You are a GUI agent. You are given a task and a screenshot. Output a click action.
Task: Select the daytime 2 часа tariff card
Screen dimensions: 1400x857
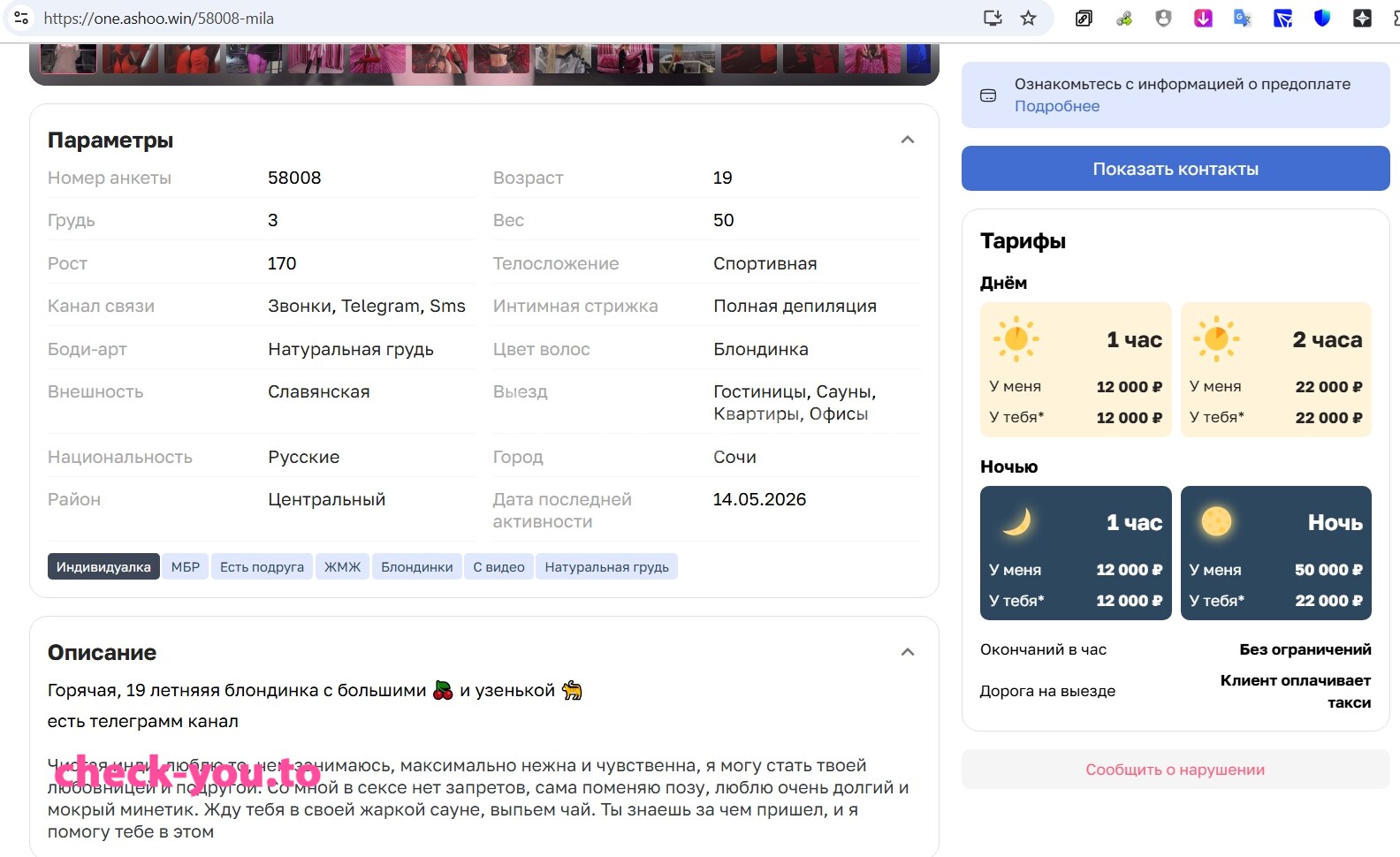pos(1276,370)
